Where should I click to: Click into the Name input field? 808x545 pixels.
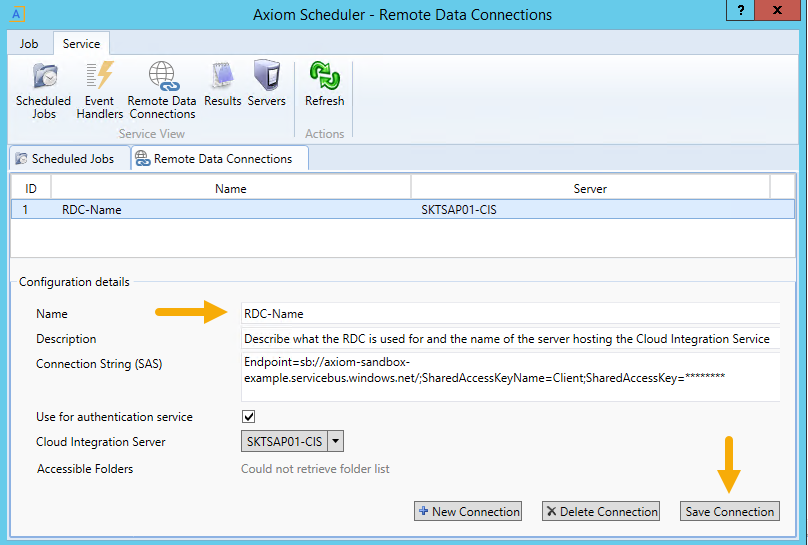click(x=510, y=314)
